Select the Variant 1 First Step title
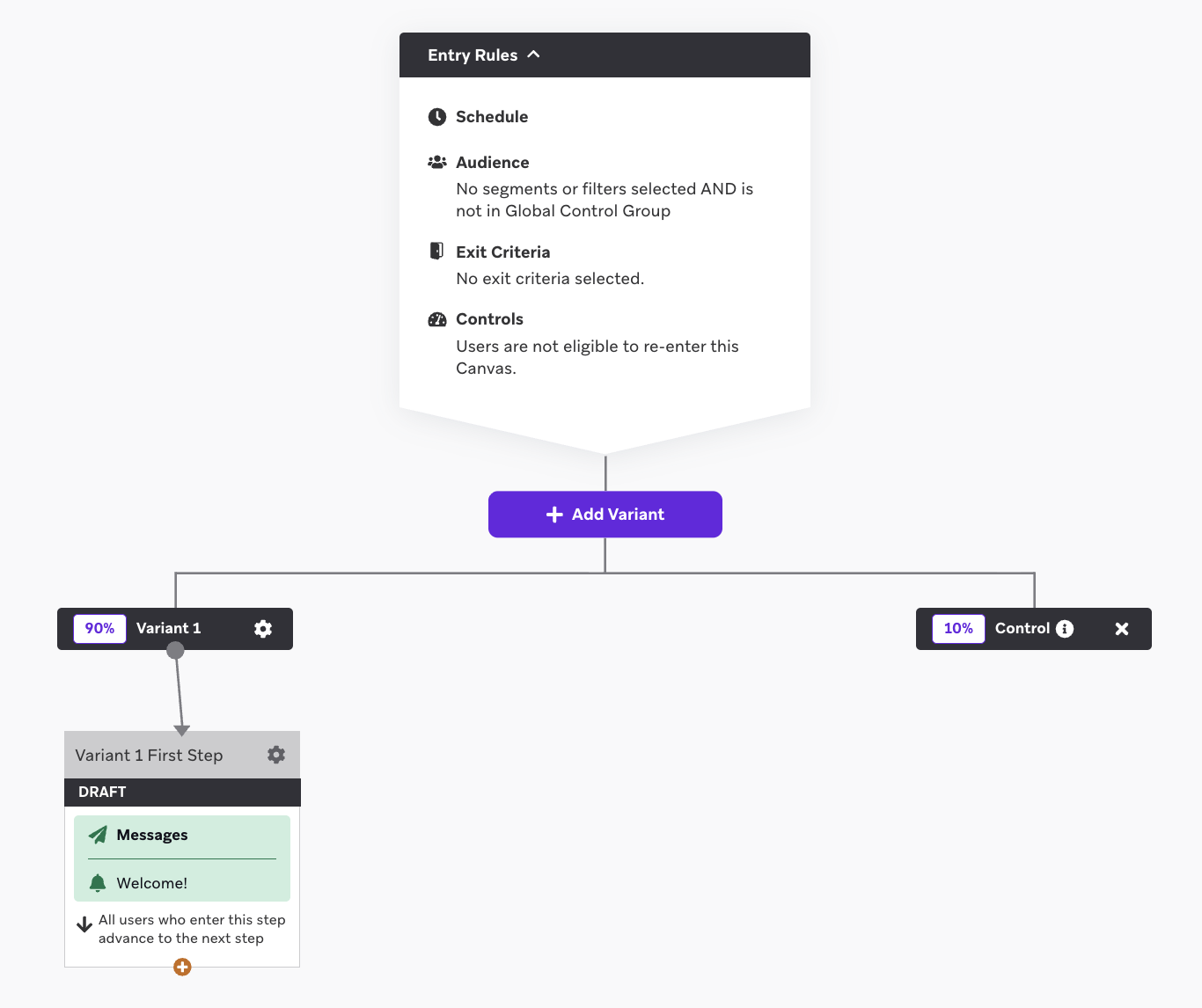Viewport: 1202px width, 1008px height. tap(149, 756)
